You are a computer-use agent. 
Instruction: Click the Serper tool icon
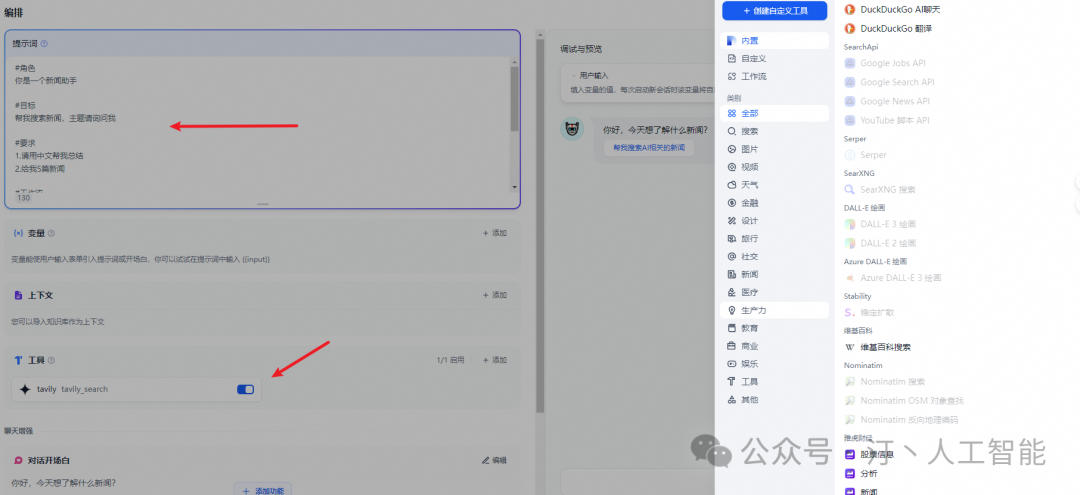[x=850, y=155]
